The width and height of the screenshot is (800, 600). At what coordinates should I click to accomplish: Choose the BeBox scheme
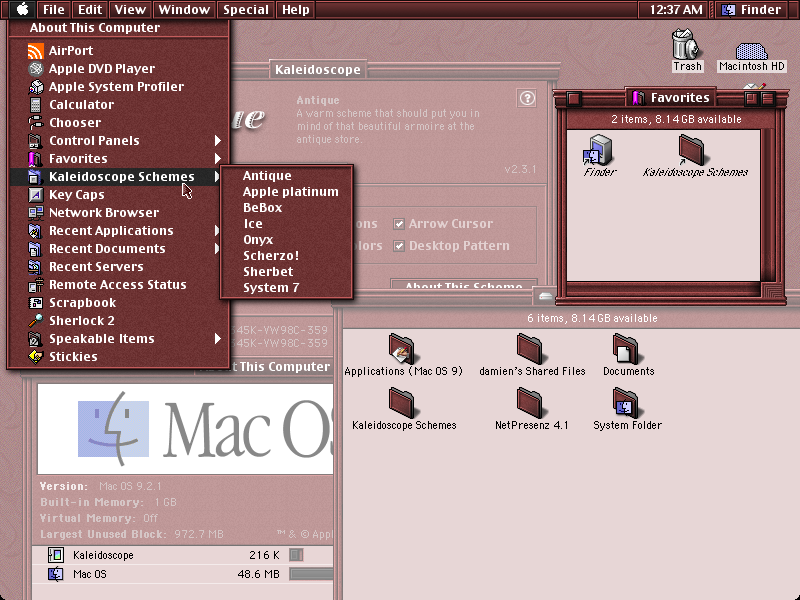(x=286, y=208)
